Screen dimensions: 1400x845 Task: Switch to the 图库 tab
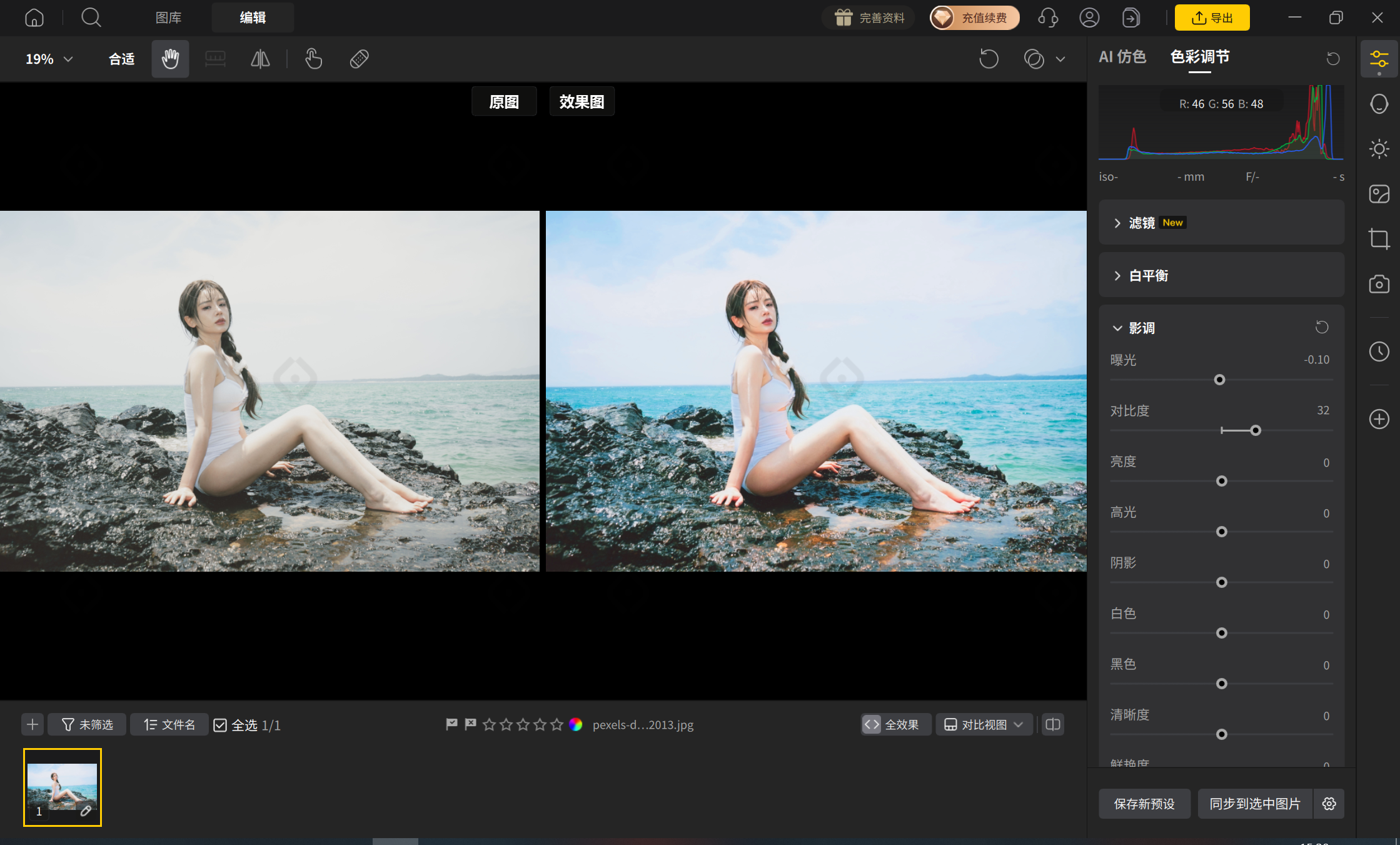tap(168, 18)
